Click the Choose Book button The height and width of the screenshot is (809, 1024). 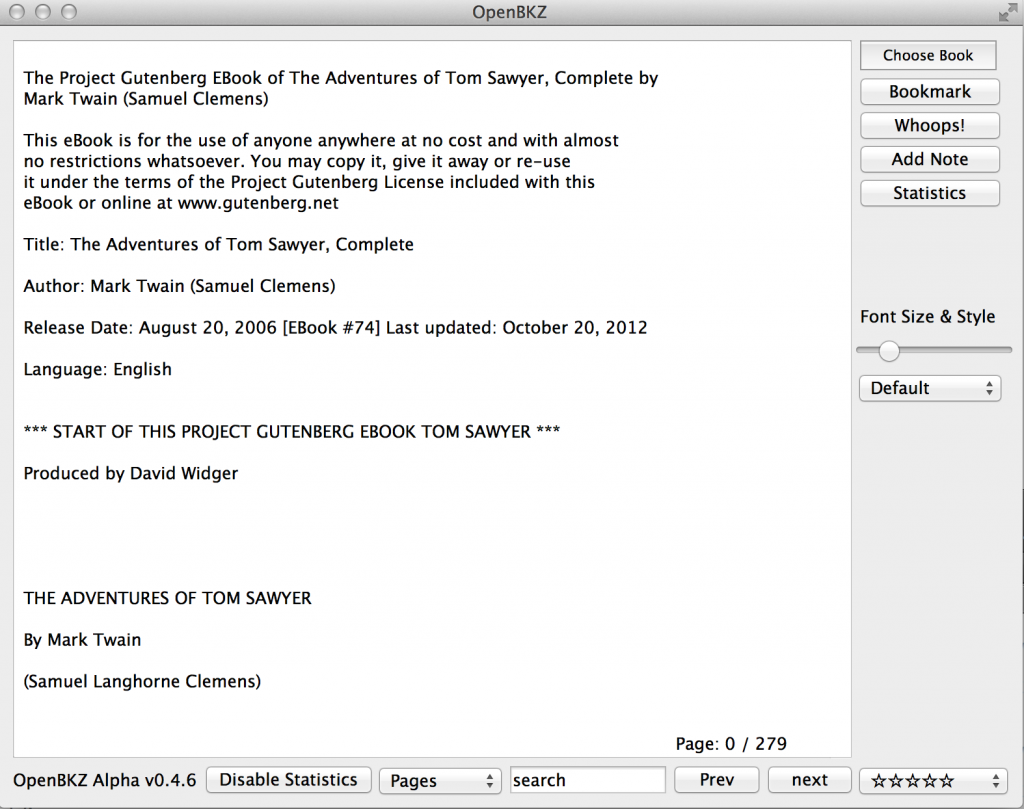(x=928, y=56)
